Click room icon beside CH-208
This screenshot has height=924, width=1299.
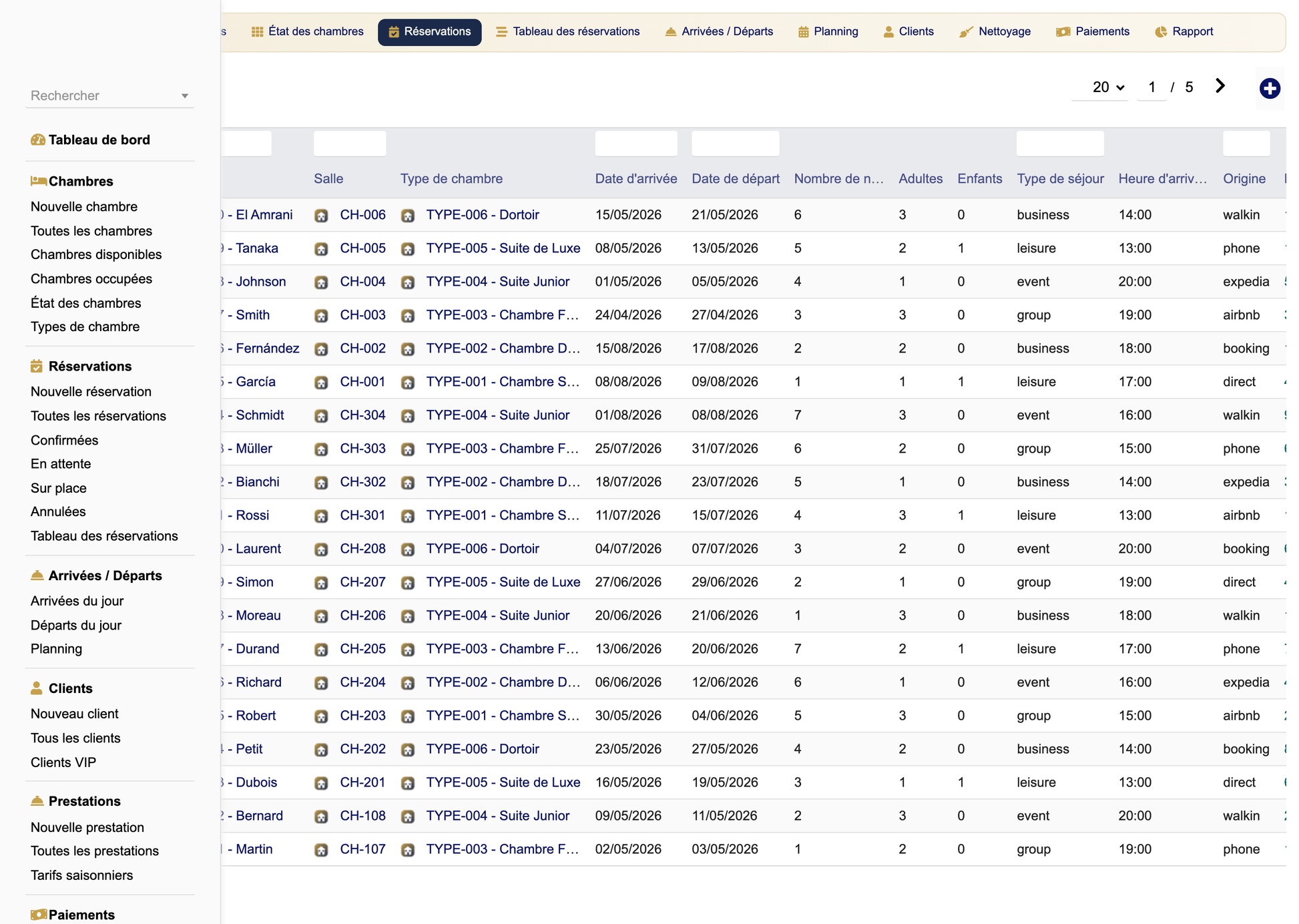click(321, 549)
